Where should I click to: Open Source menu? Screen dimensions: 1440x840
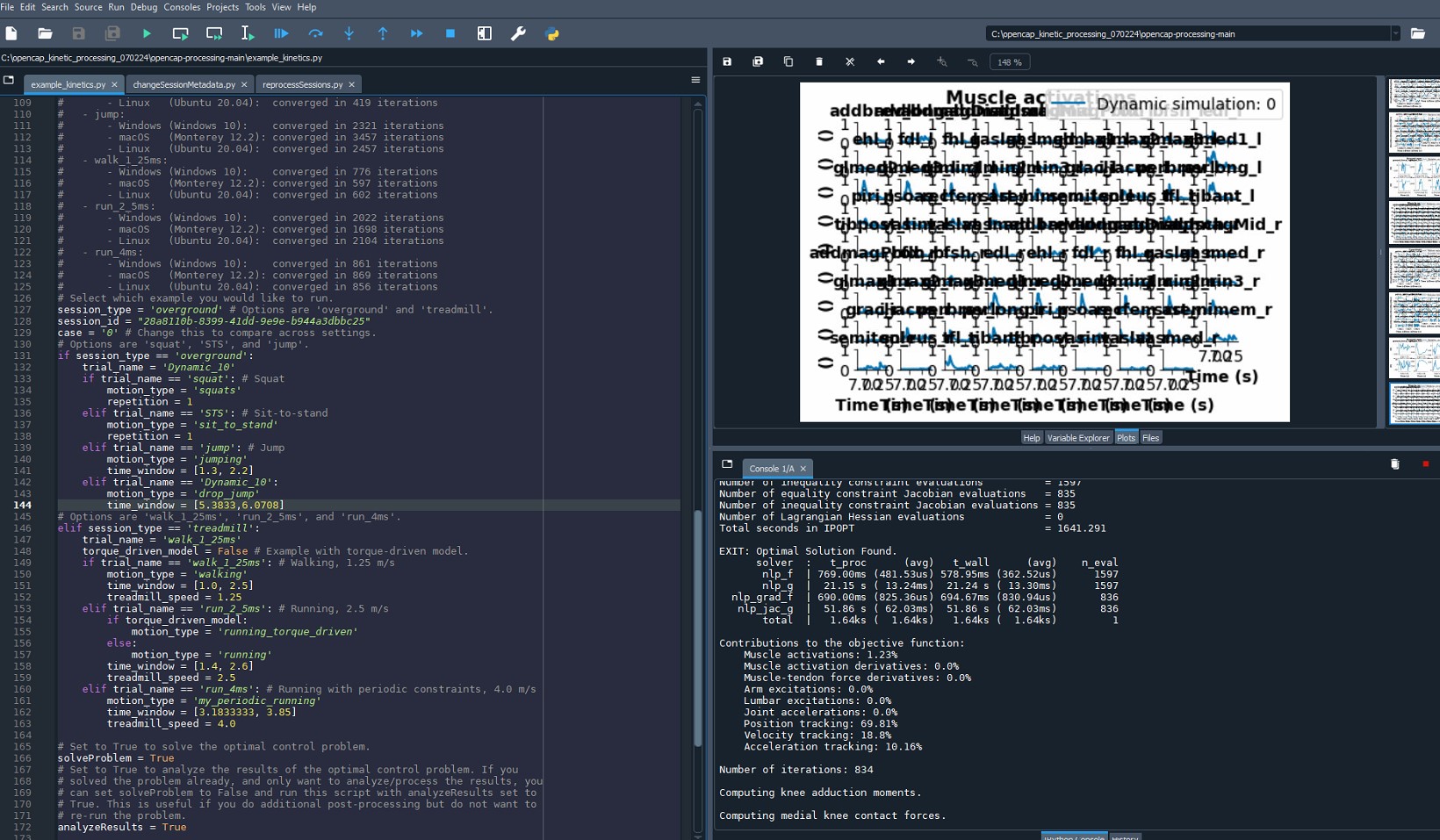pos(88,7)
